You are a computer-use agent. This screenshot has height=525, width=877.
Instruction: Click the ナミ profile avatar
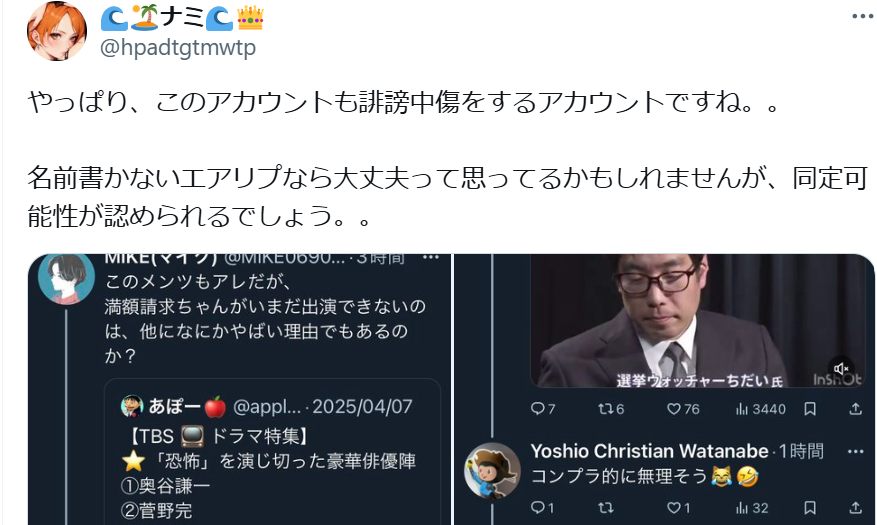[57, 31]
